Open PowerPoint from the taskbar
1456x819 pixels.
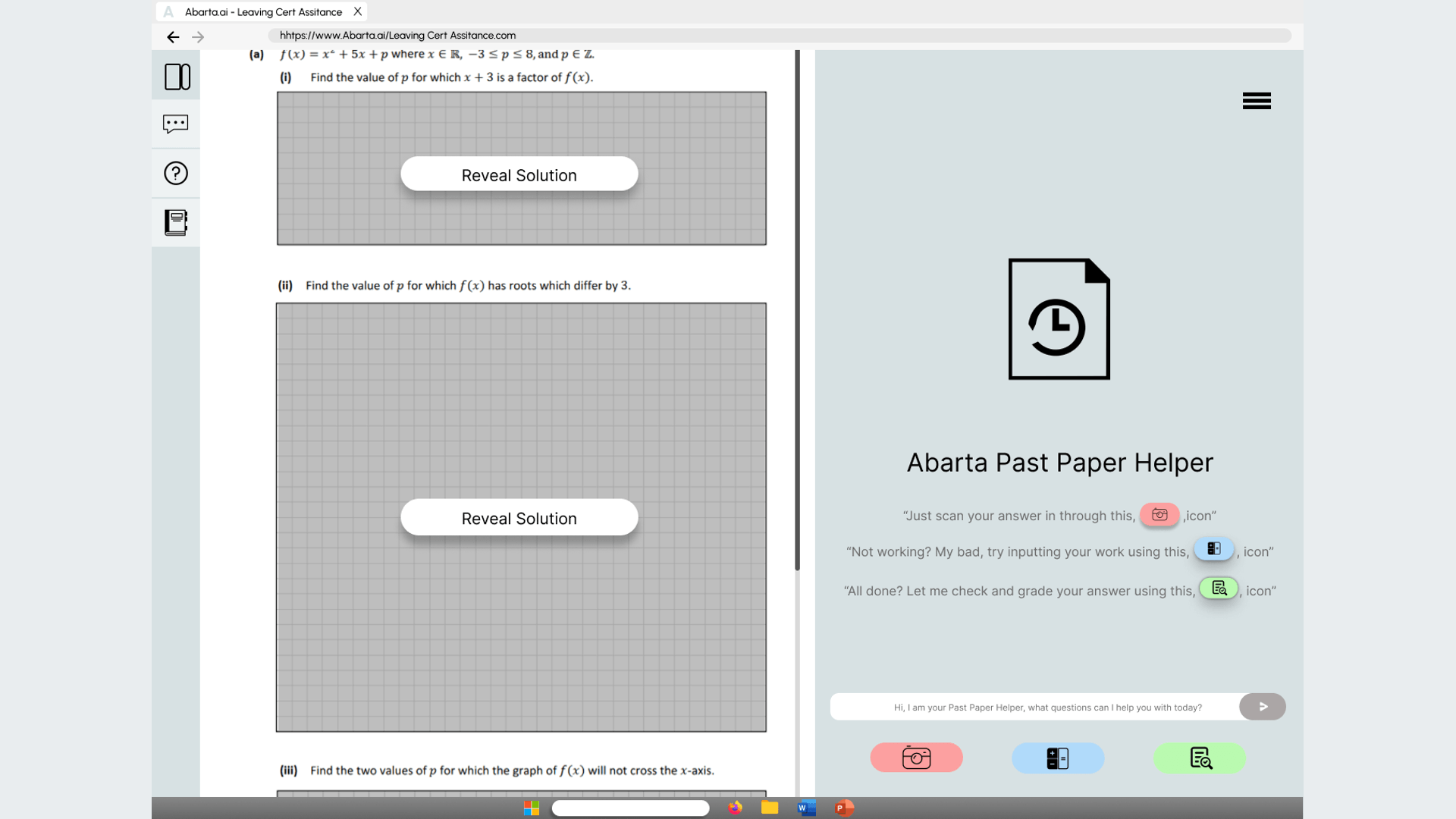844,808
